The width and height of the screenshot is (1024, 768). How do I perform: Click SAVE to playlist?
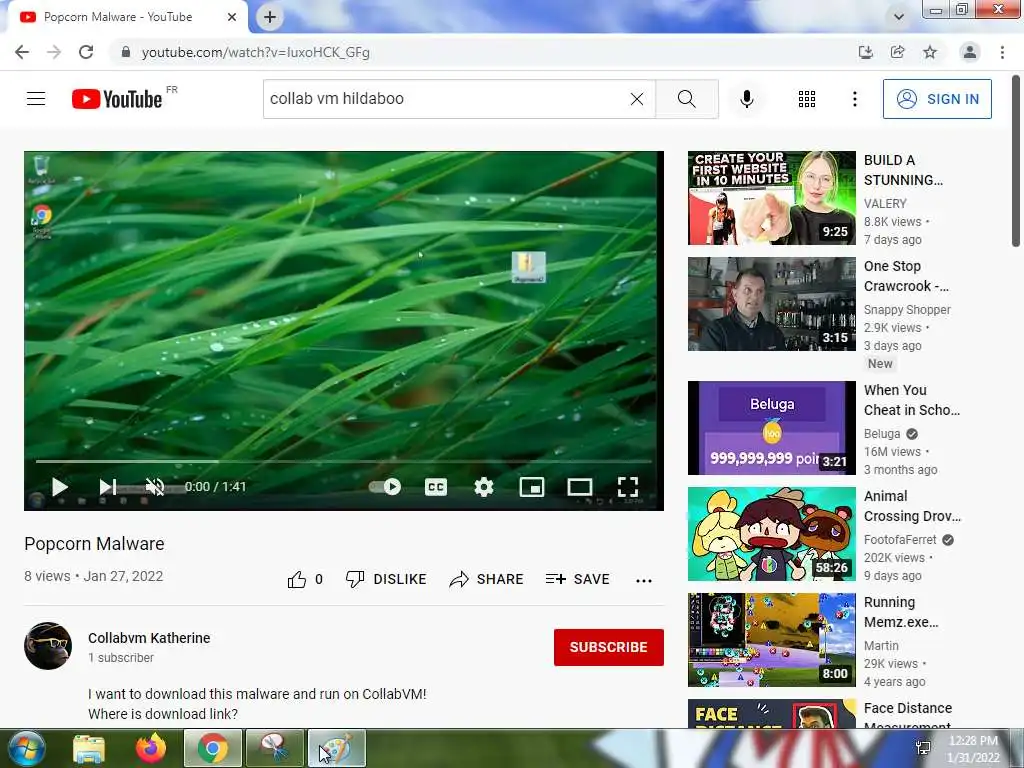point(577,579)
